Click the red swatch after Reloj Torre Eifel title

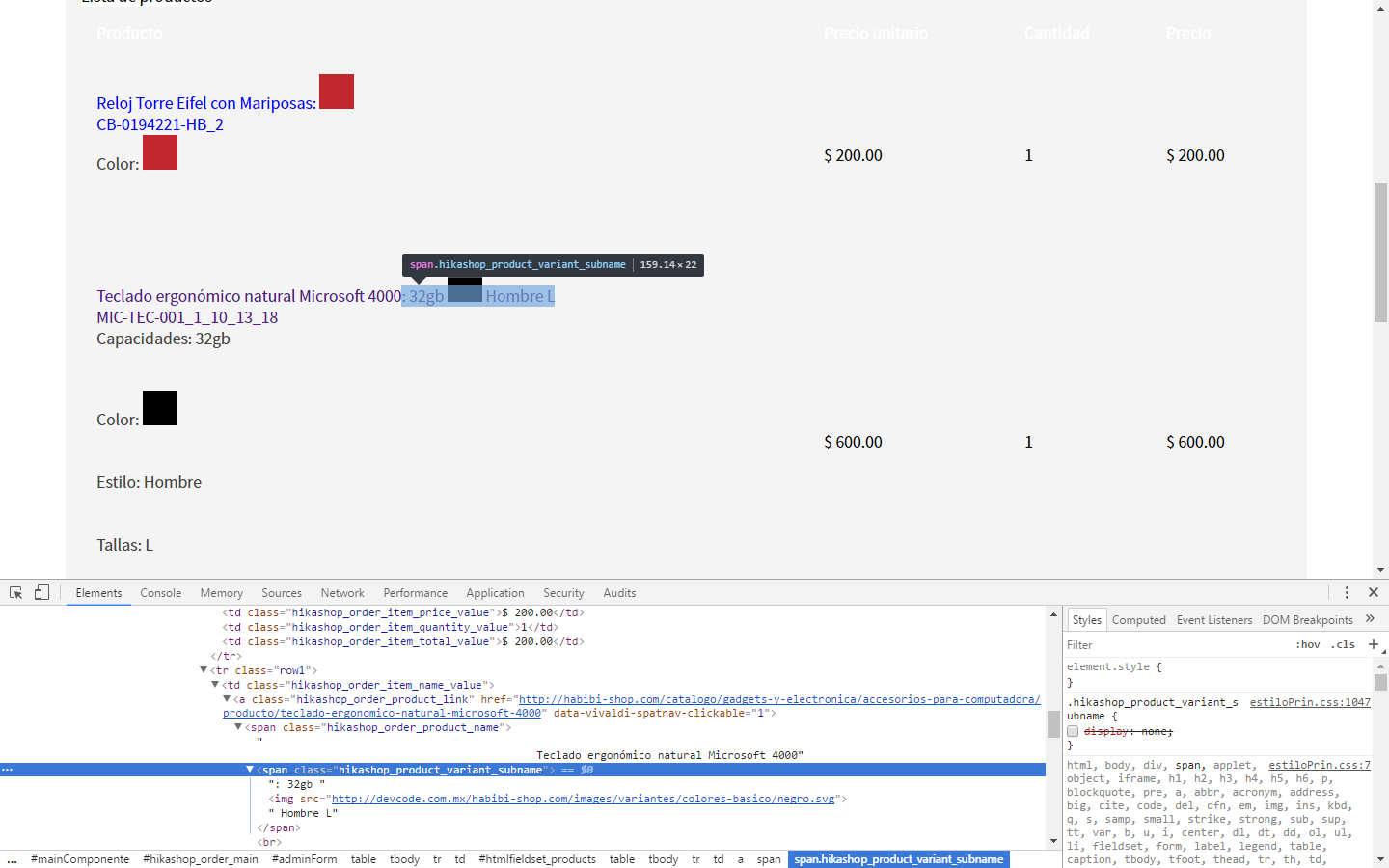(x=337, y=92)
